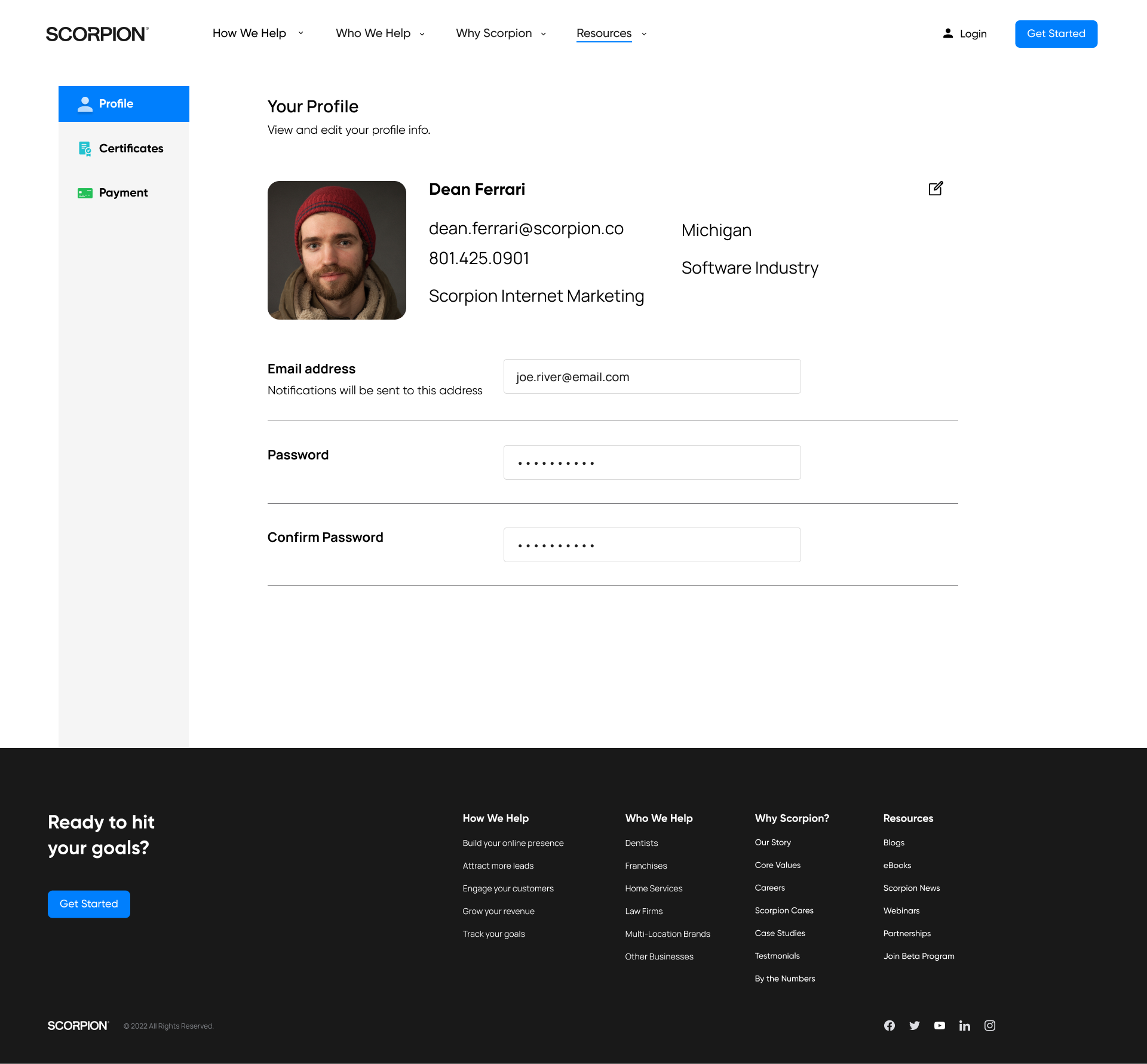The image size is (1147, 1064).
Task: Click the footer Get Started button
Action: tap(89, 904)
